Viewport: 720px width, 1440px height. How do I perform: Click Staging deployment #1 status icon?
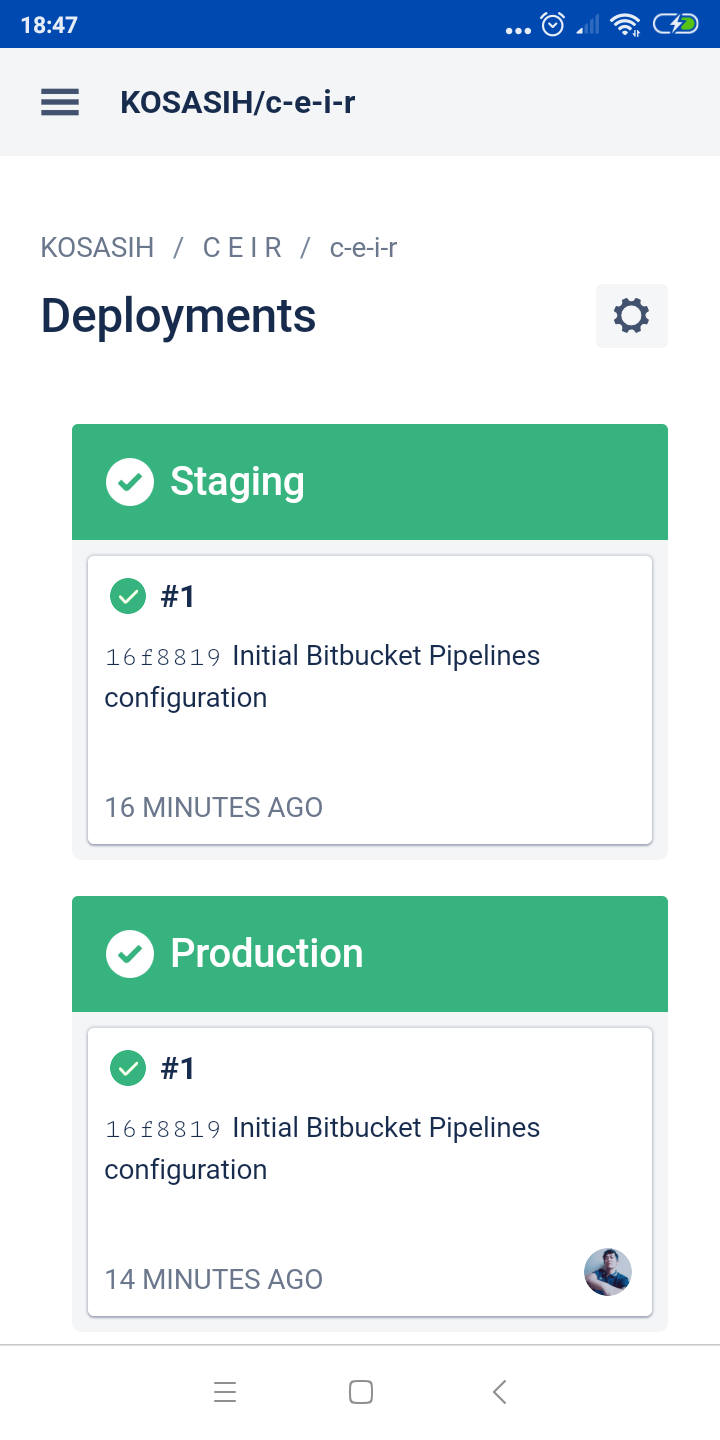pyautogui.click(x=127, y=597)
